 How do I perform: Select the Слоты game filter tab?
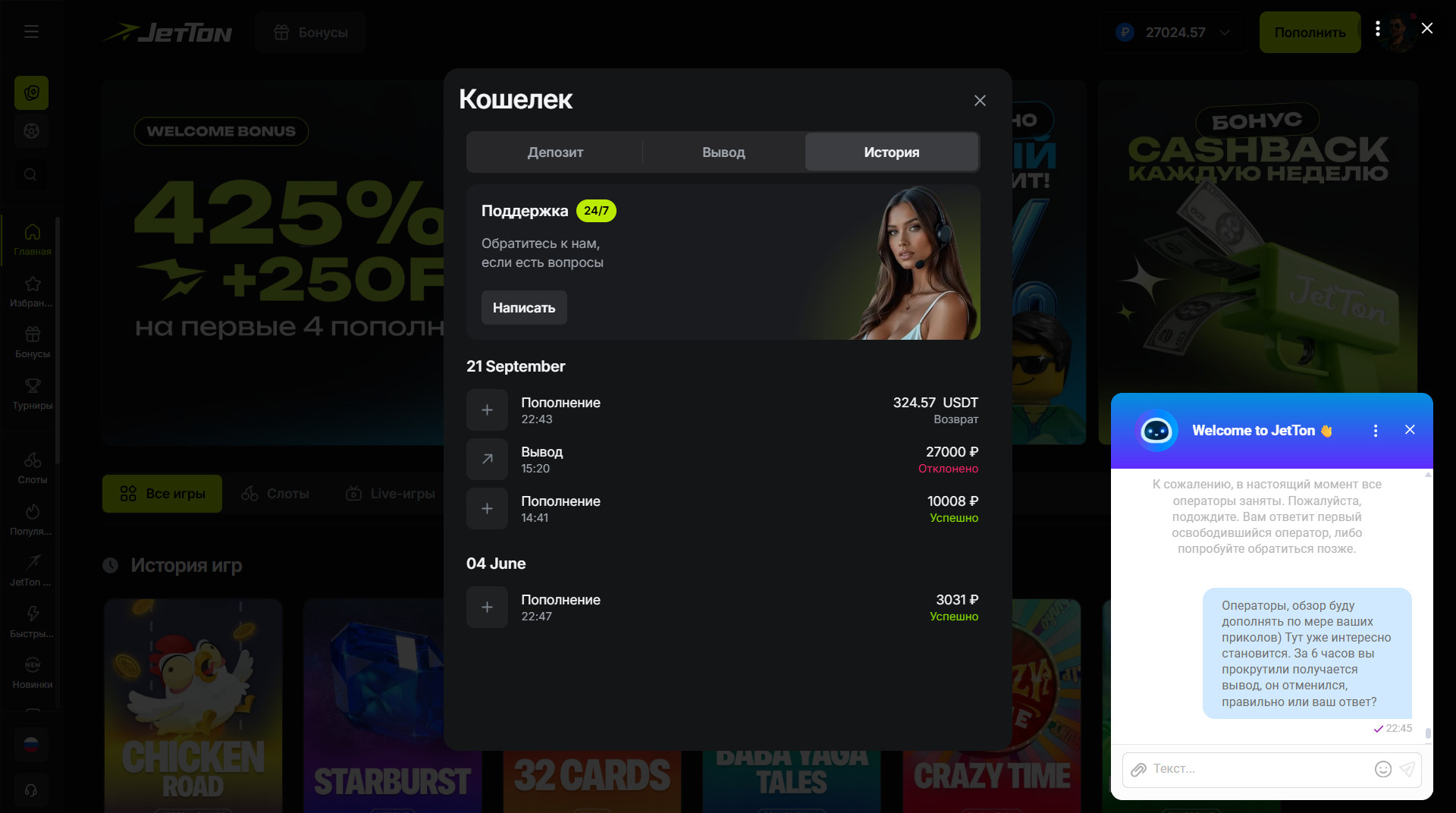275,494
